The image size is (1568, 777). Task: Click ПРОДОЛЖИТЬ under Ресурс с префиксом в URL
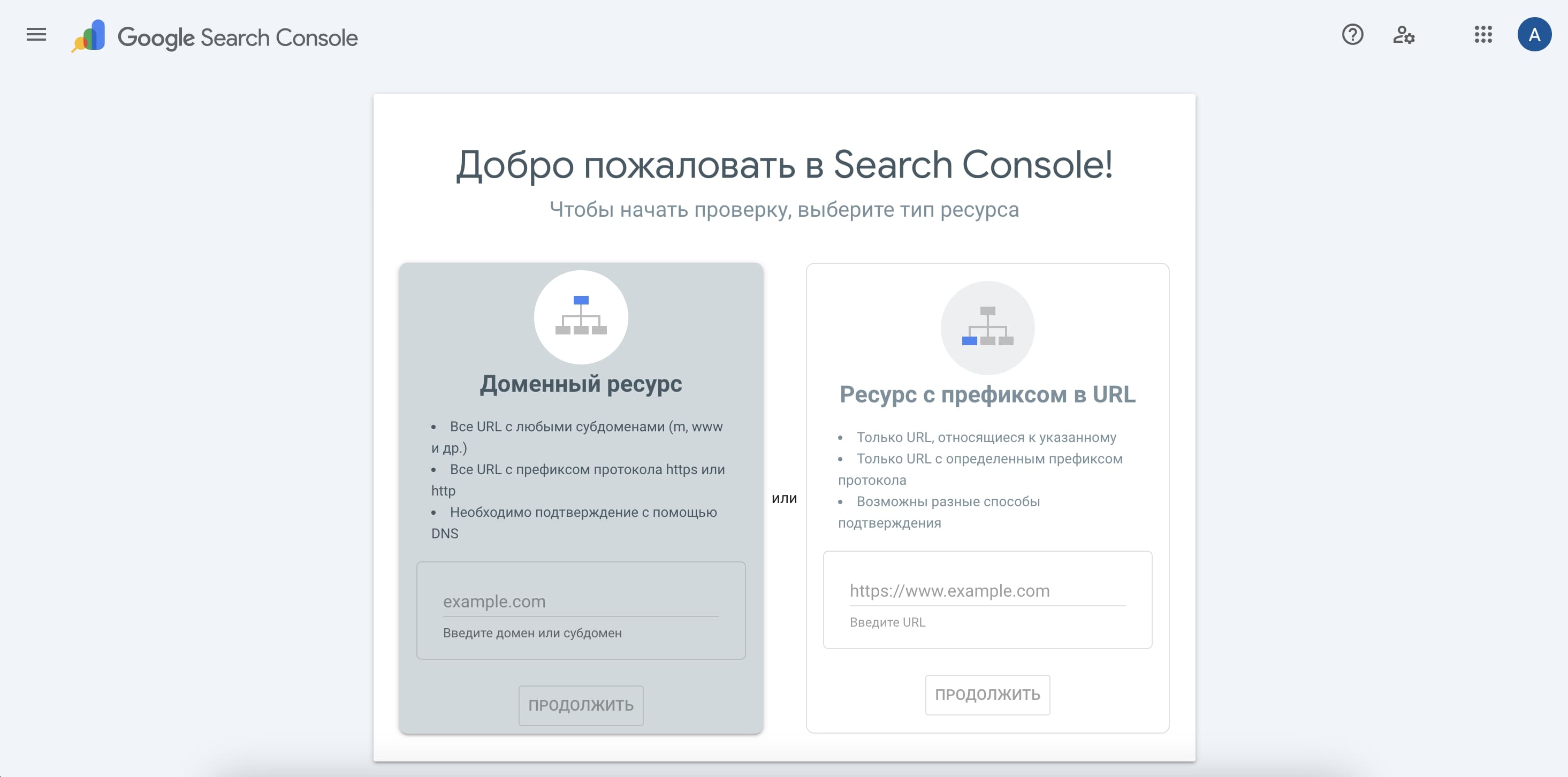[987, 694]
